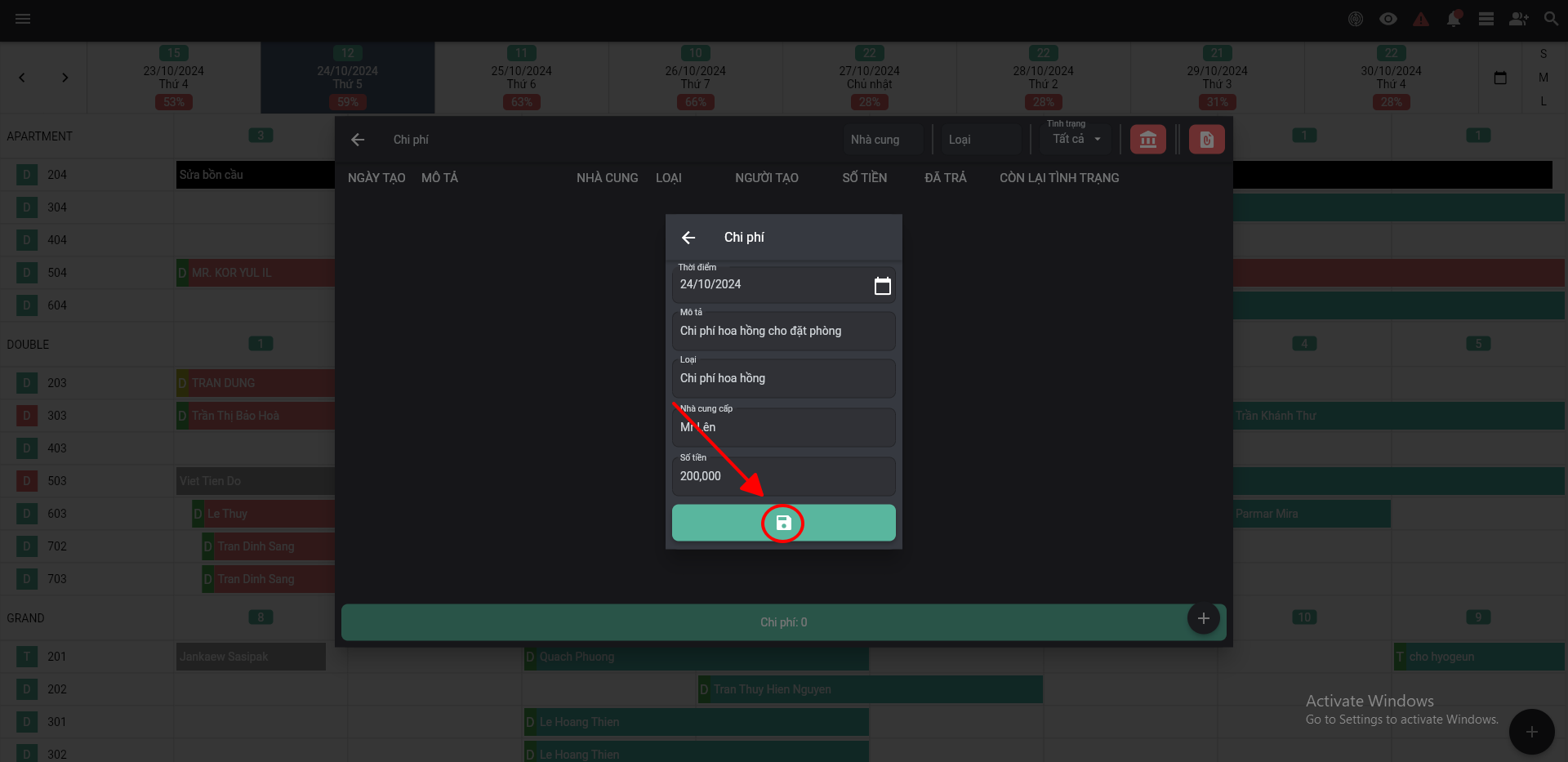Switch to L size view
This screenshot has width=1568, height=762.
coord(1543,101)
